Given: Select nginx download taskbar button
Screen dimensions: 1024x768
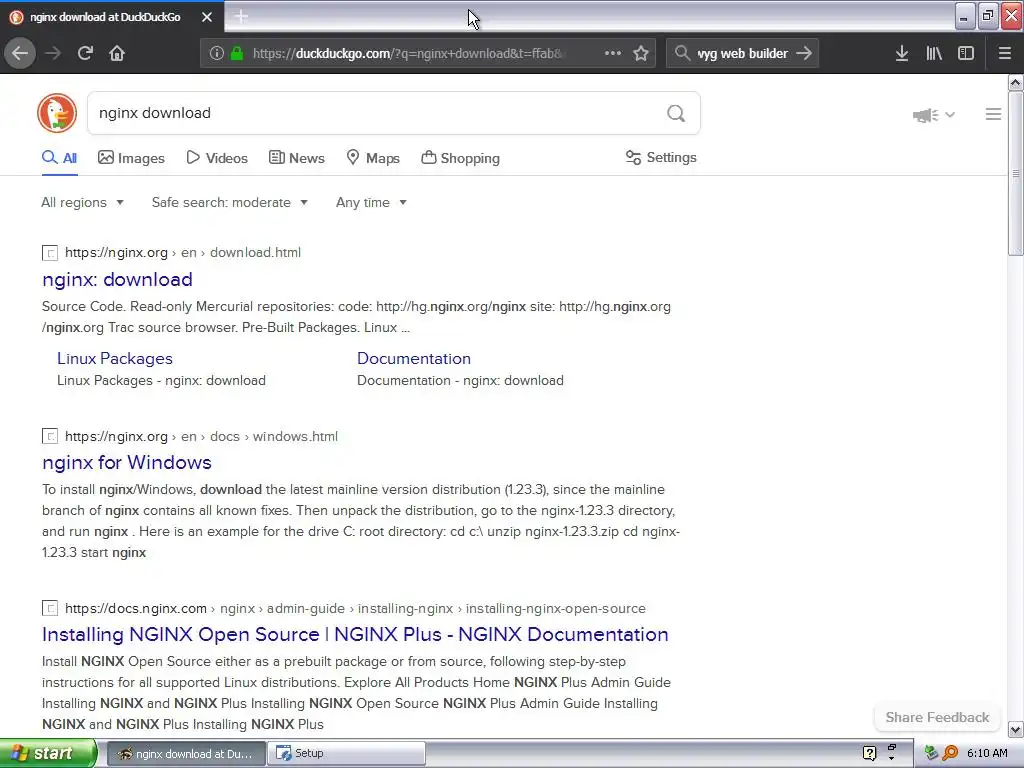Looking at the screenshot, I should pos(186,753).
